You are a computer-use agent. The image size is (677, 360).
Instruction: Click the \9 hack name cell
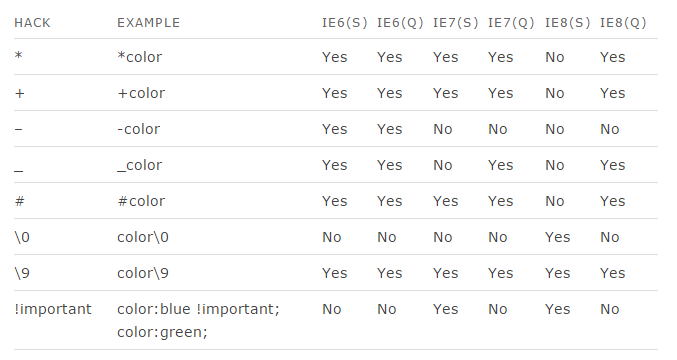point(22,273)
